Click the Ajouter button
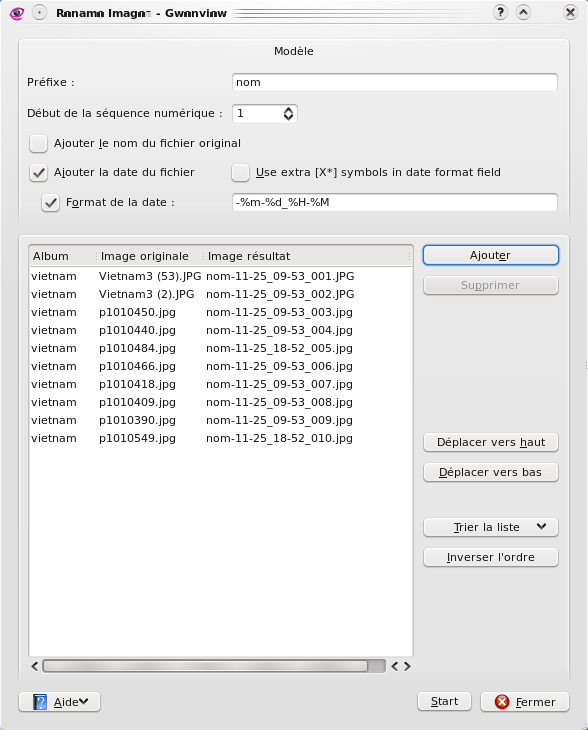 (x=491, y=255)
